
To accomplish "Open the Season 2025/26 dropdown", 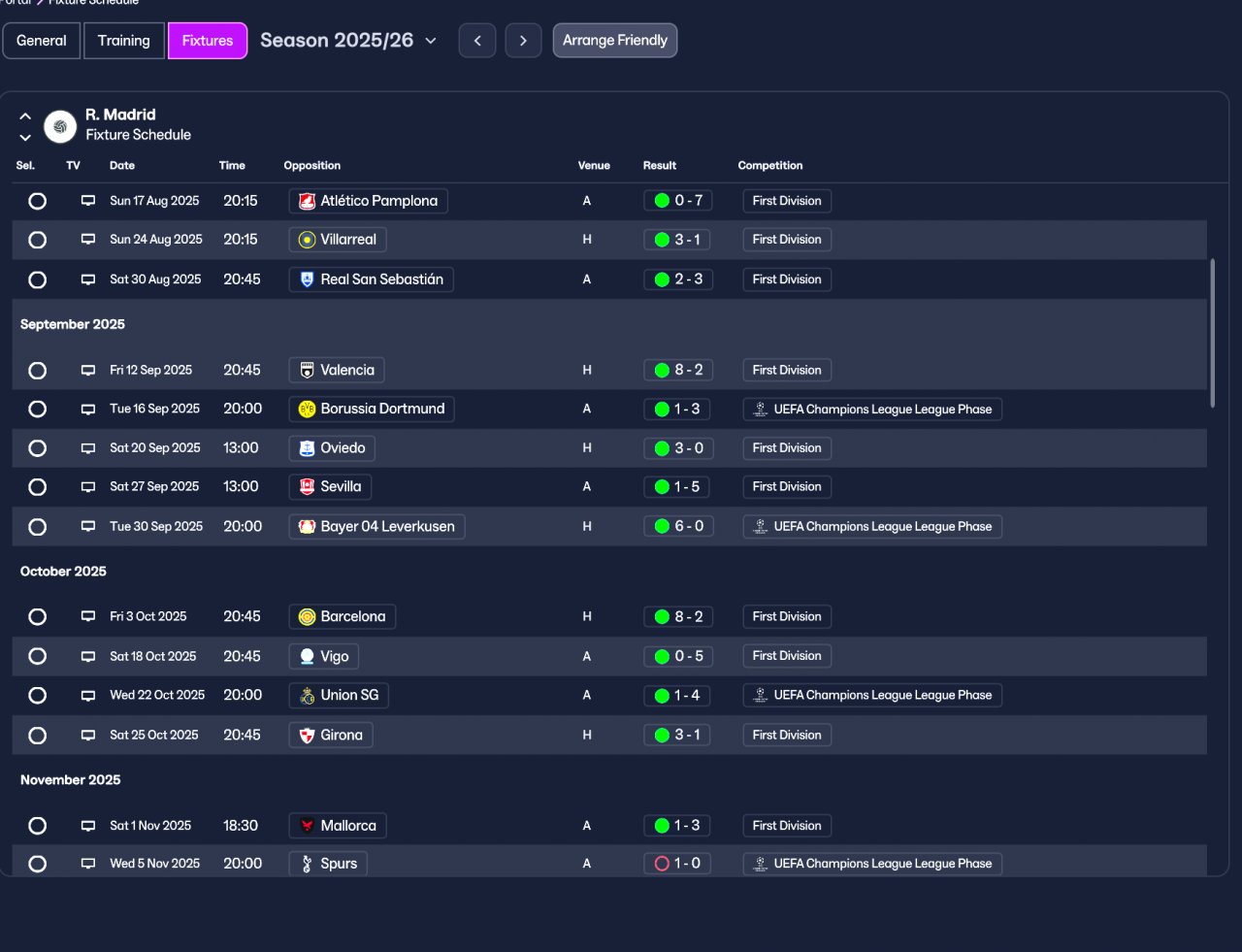I will 348,41.
